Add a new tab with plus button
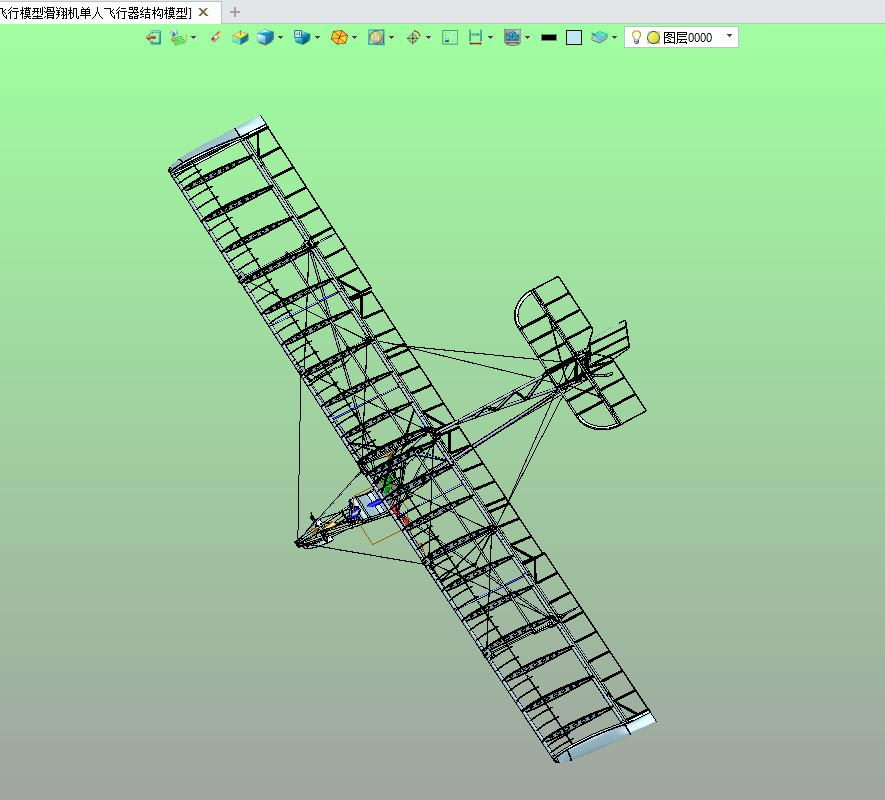Viewport: 885px width, 800px height. pyautogui.click(x=235, y=12)
